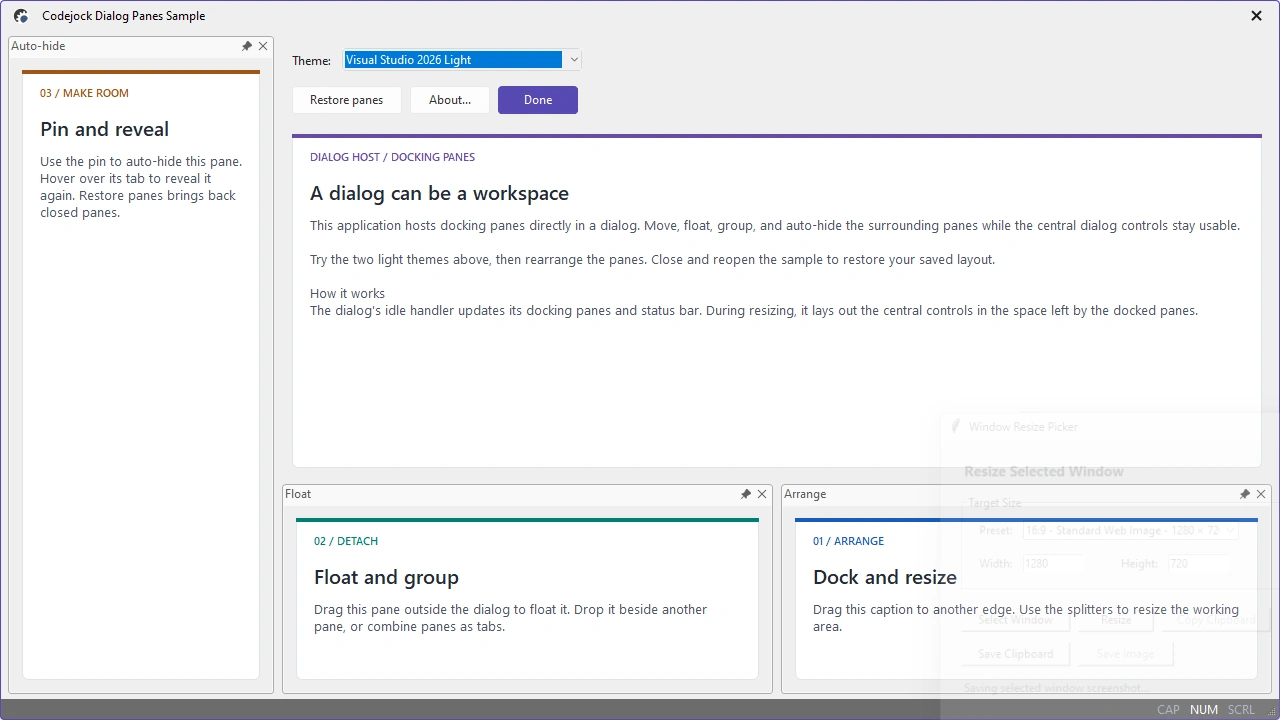Close the Float pane

click(762, 494)
